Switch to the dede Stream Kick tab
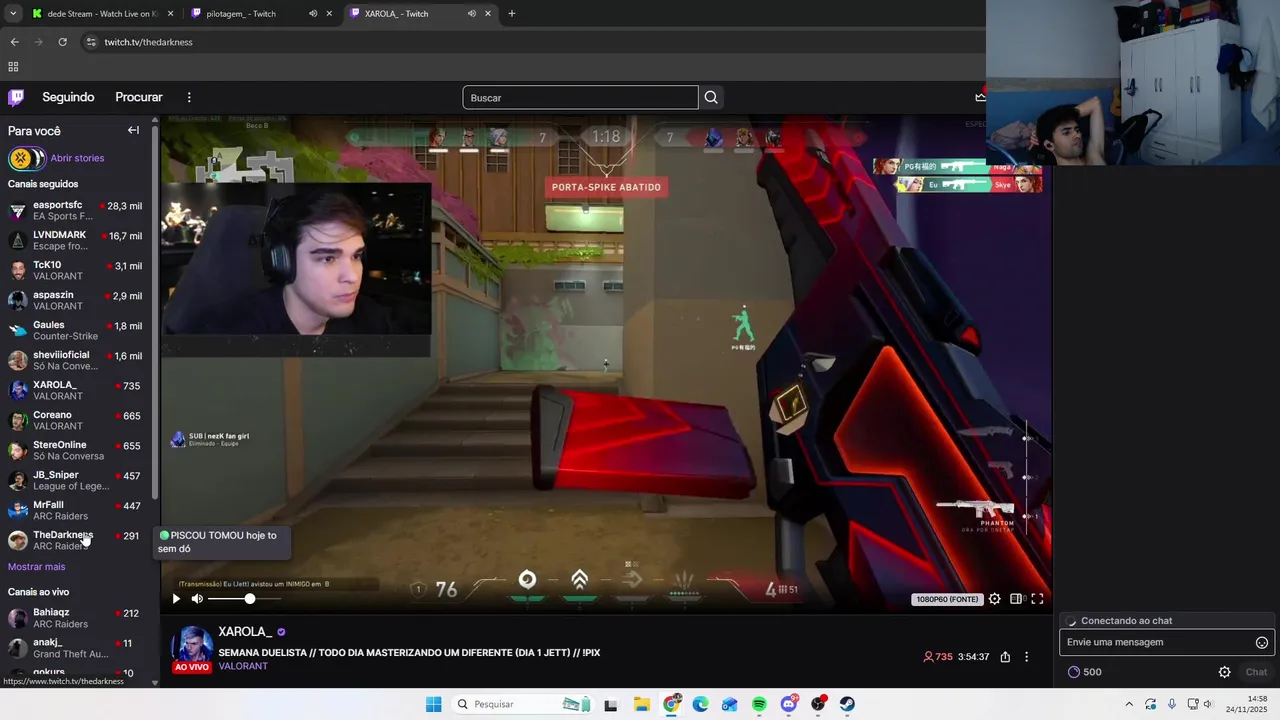 103,14
